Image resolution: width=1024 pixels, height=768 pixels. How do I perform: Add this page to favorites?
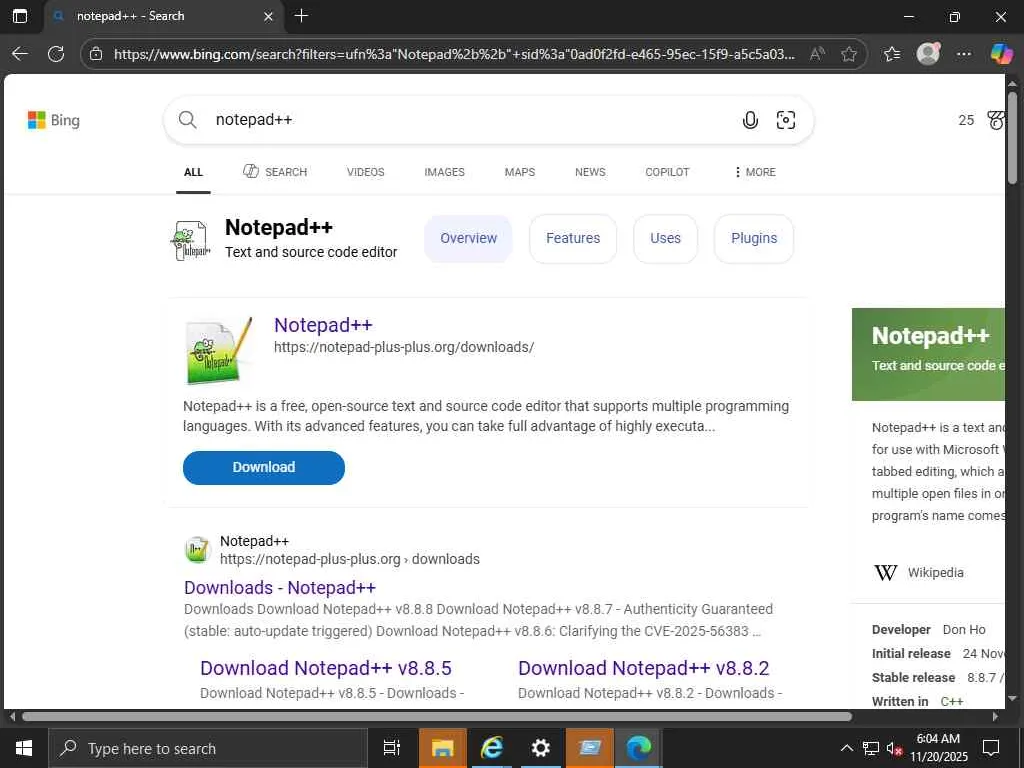tap(848, 54)
